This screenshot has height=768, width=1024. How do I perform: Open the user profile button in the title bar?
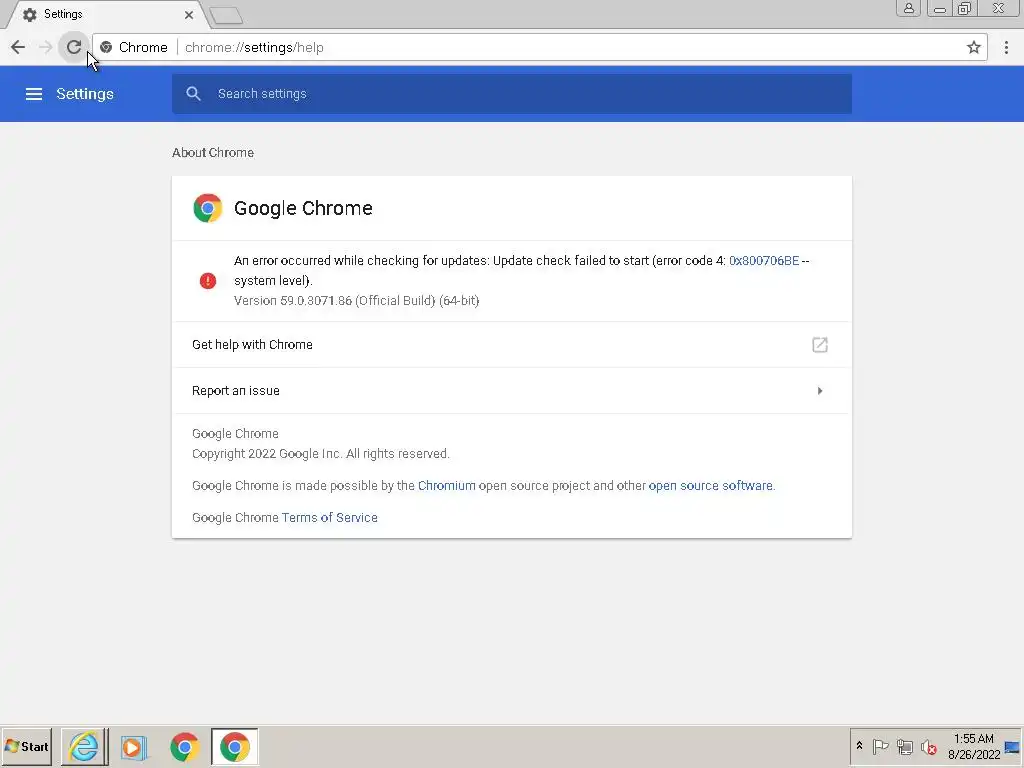pyautogui.click(x=908, y=8)
